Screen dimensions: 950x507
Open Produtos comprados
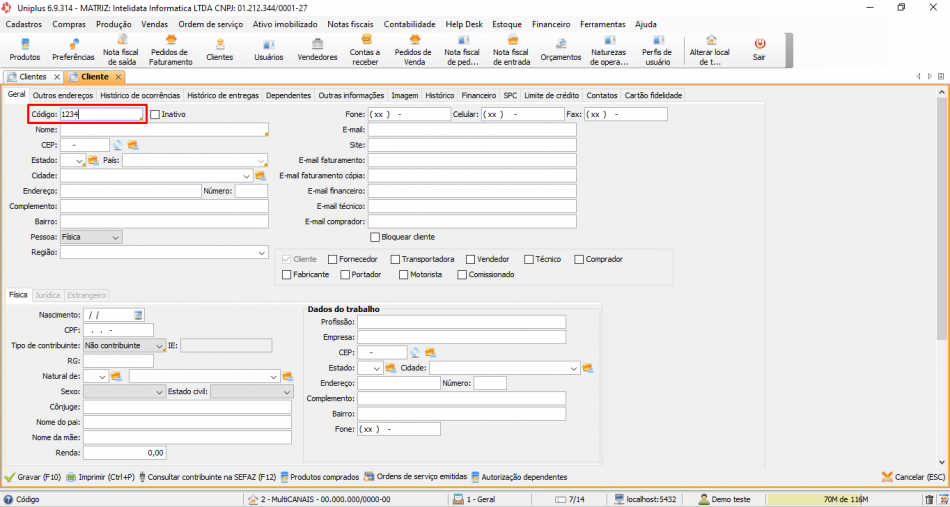319,477
